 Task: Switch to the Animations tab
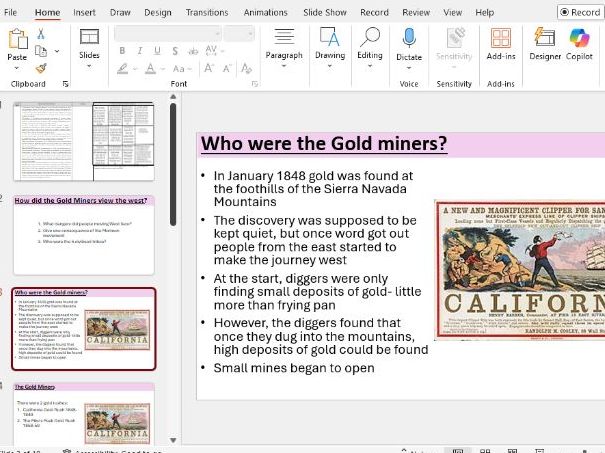tap(265, 12)
